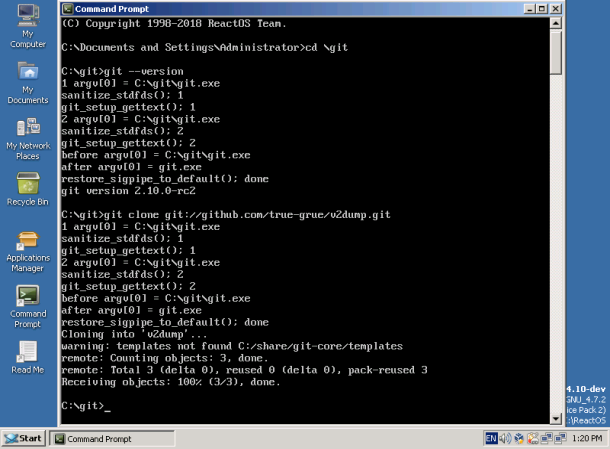Launch the Applications Manager desktop shortcut
Screen dimensions: 610x449
click(x=28, y=252)
